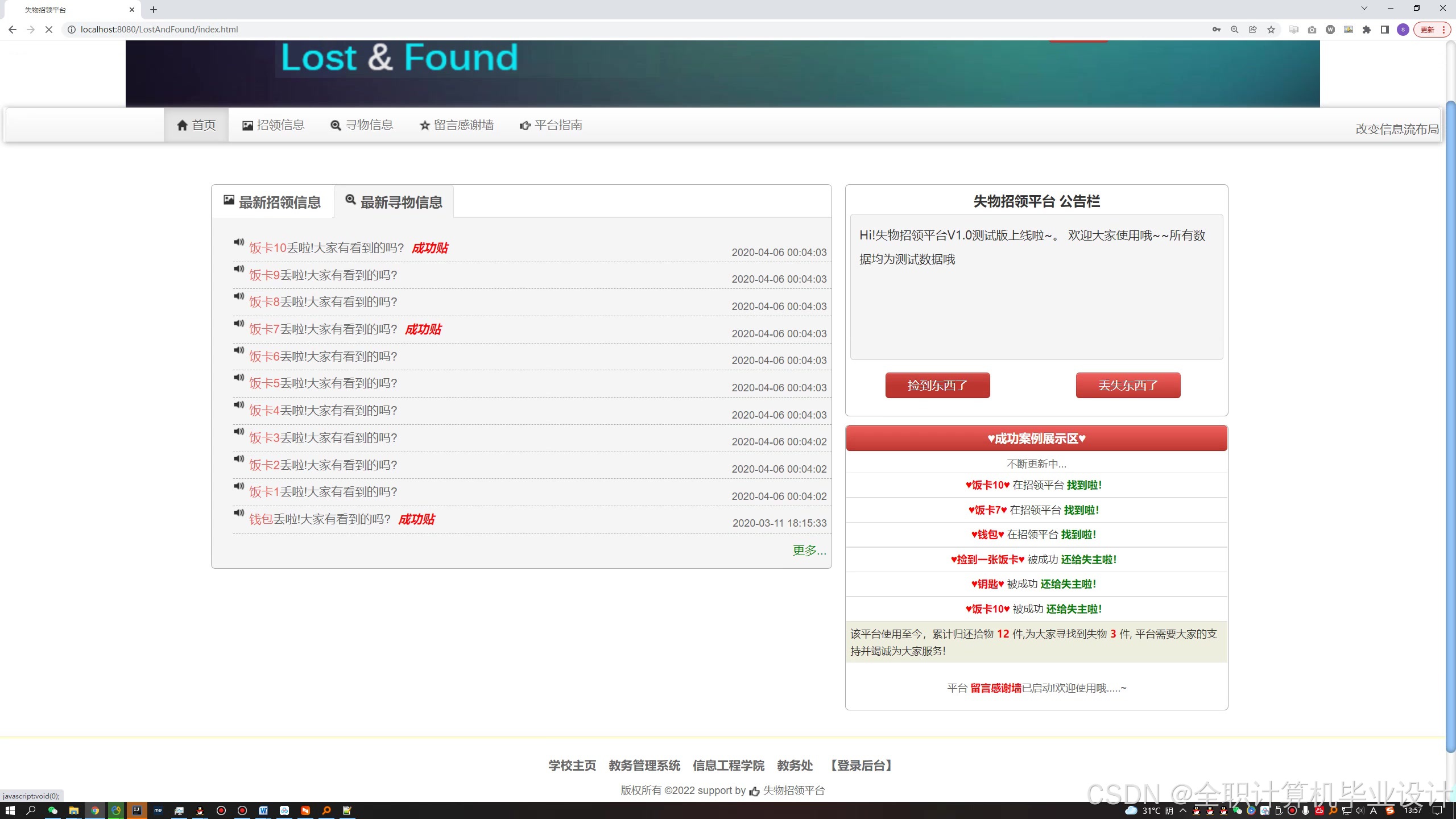Screen dimensions: 1456x819
Task: Click the password key icon in address bar
Action: 1217,30
